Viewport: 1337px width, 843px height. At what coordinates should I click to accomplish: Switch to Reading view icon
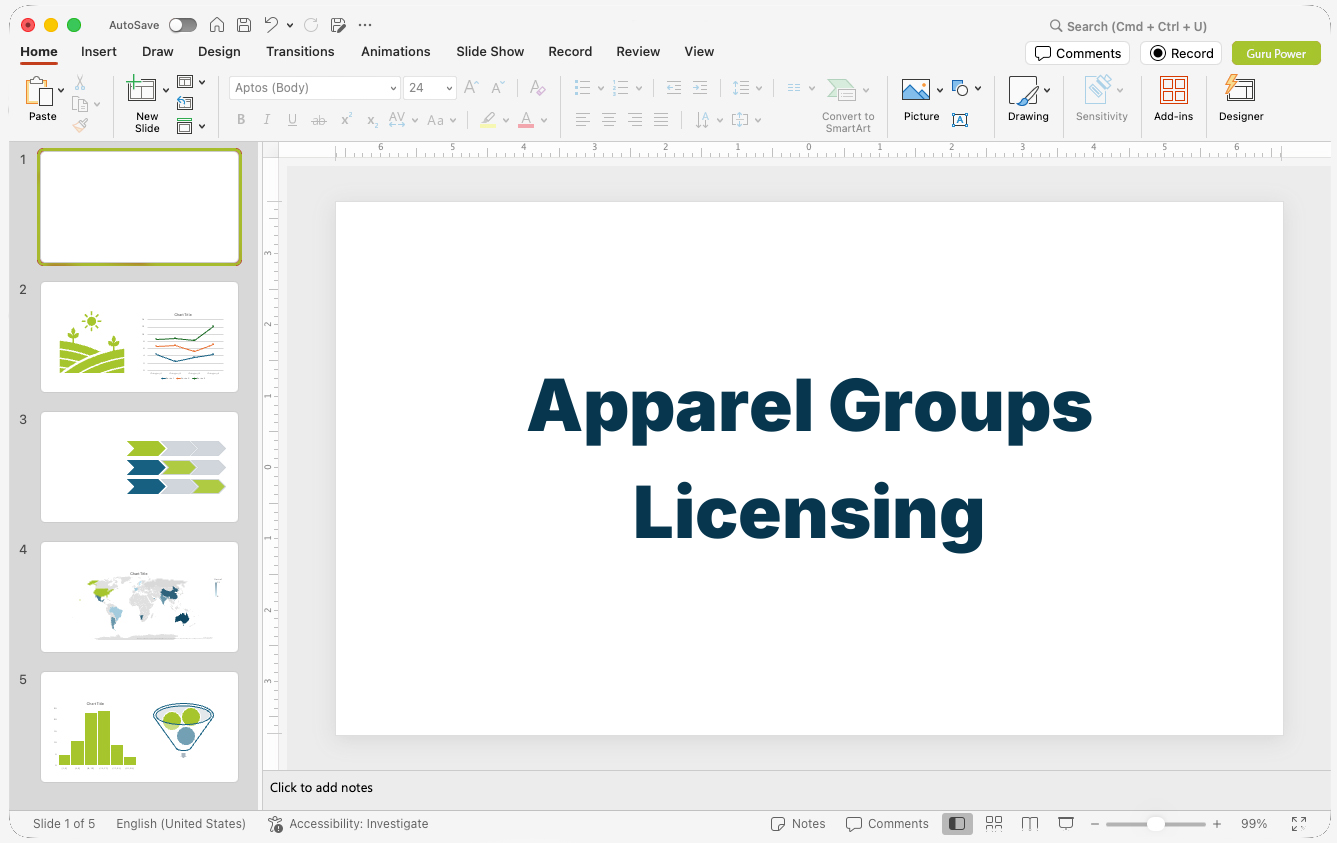coord(1030,823)
